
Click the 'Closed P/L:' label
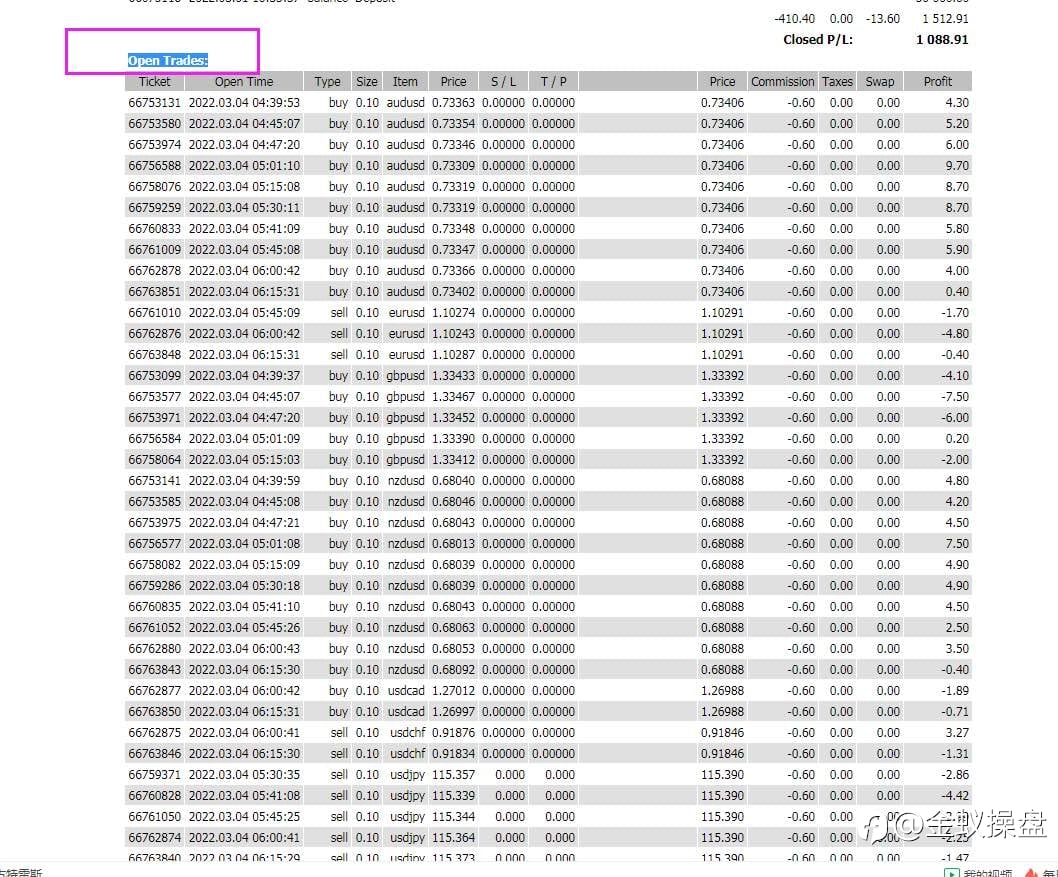pos(818,40)
